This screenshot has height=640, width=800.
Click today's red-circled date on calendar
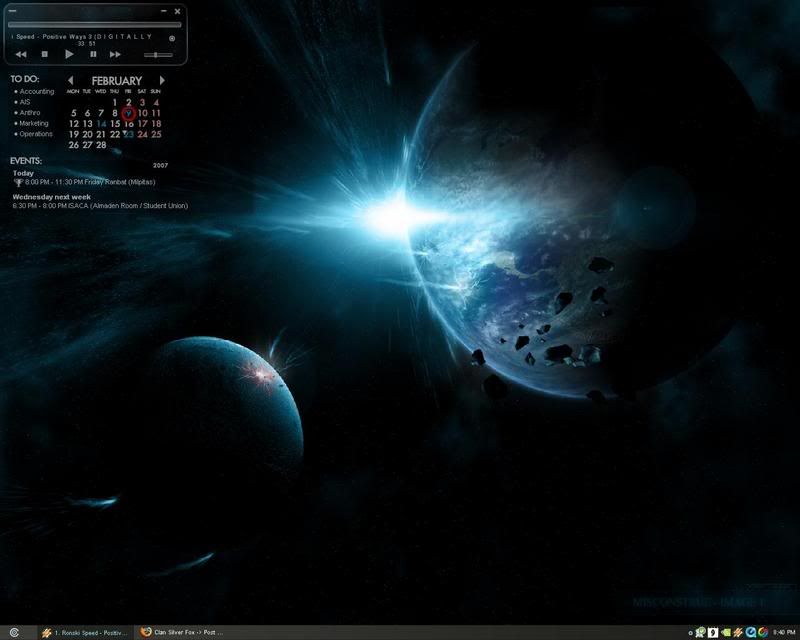pos(129,113)
